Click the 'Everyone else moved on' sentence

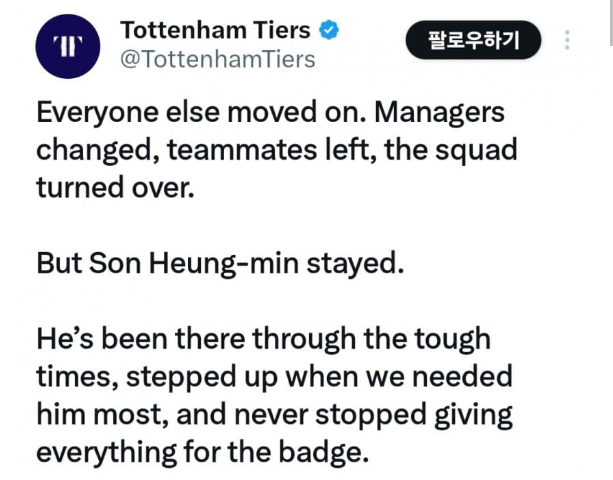pyautogui.click(x=202, y=112)
